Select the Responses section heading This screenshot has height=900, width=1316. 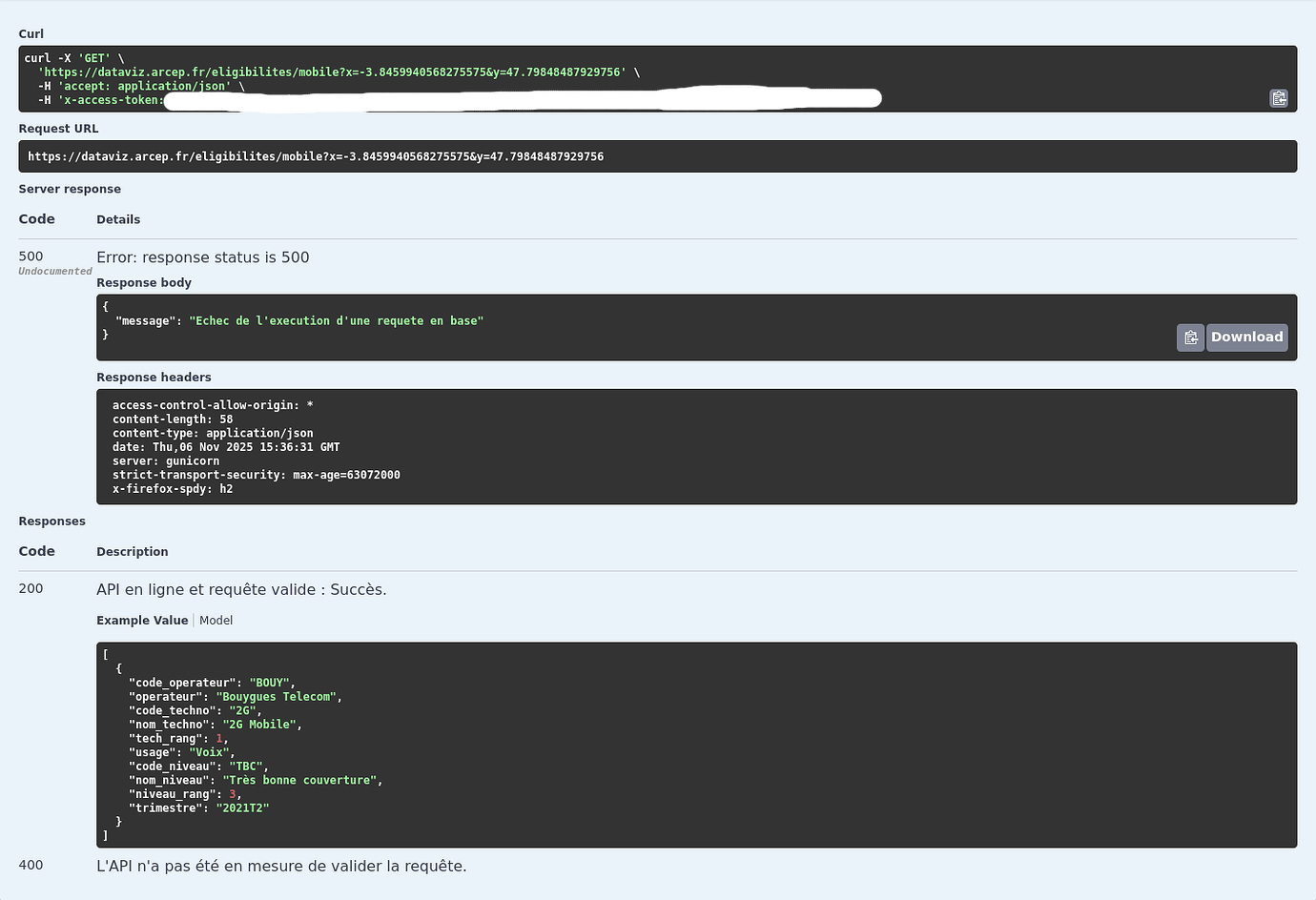tap(51, 521)
